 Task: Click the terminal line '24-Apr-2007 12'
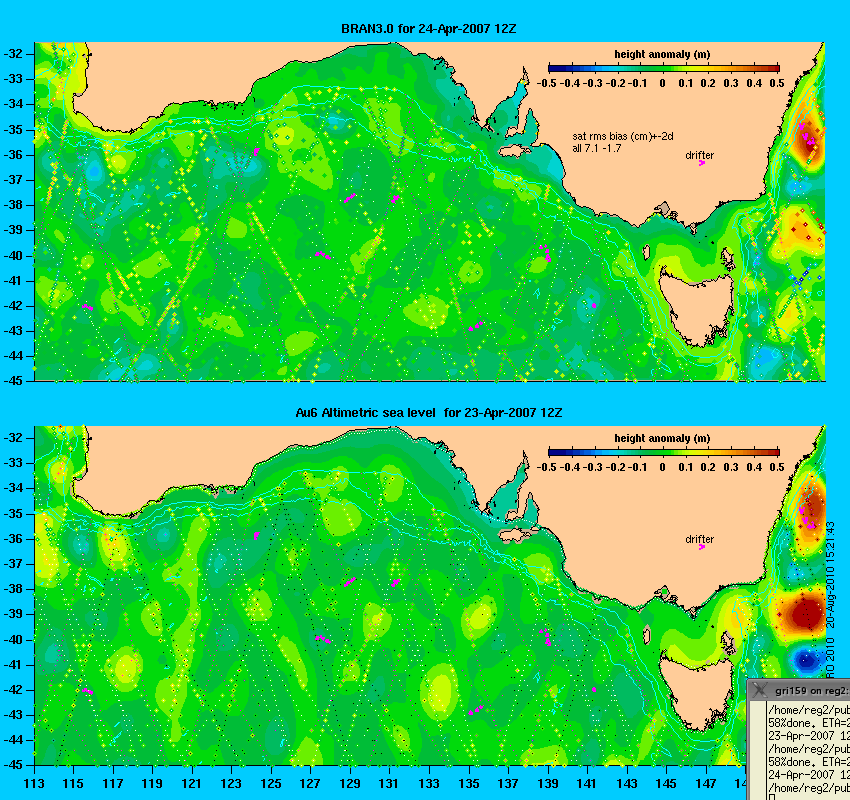click(808, 775)
